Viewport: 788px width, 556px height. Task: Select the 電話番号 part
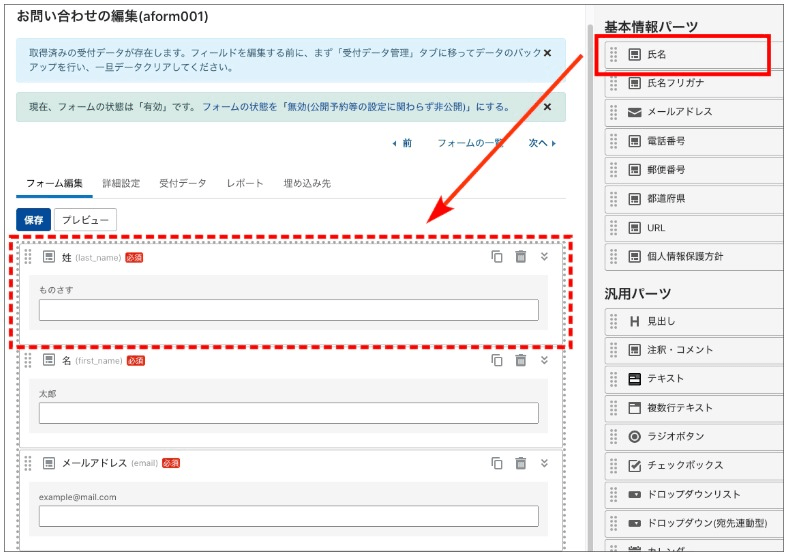pos(694,141)
